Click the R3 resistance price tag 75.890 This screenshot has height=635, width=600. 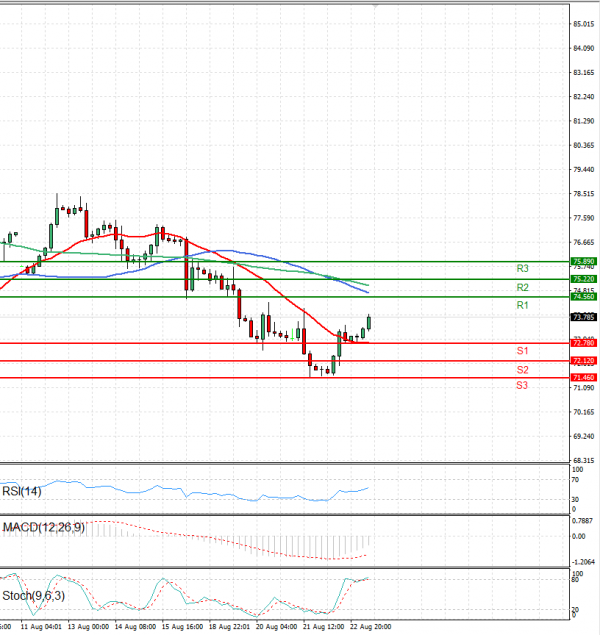[583, 261]
